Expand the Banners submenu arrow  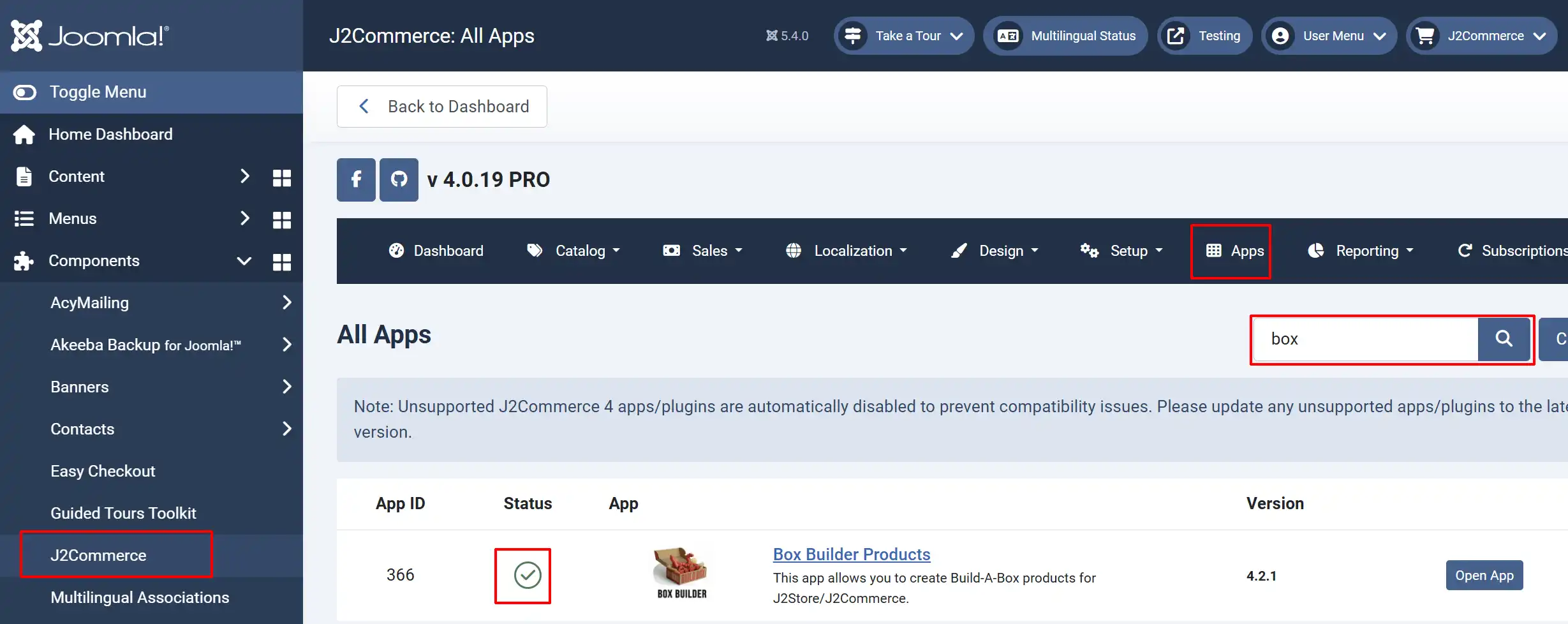tap(286, 387)
